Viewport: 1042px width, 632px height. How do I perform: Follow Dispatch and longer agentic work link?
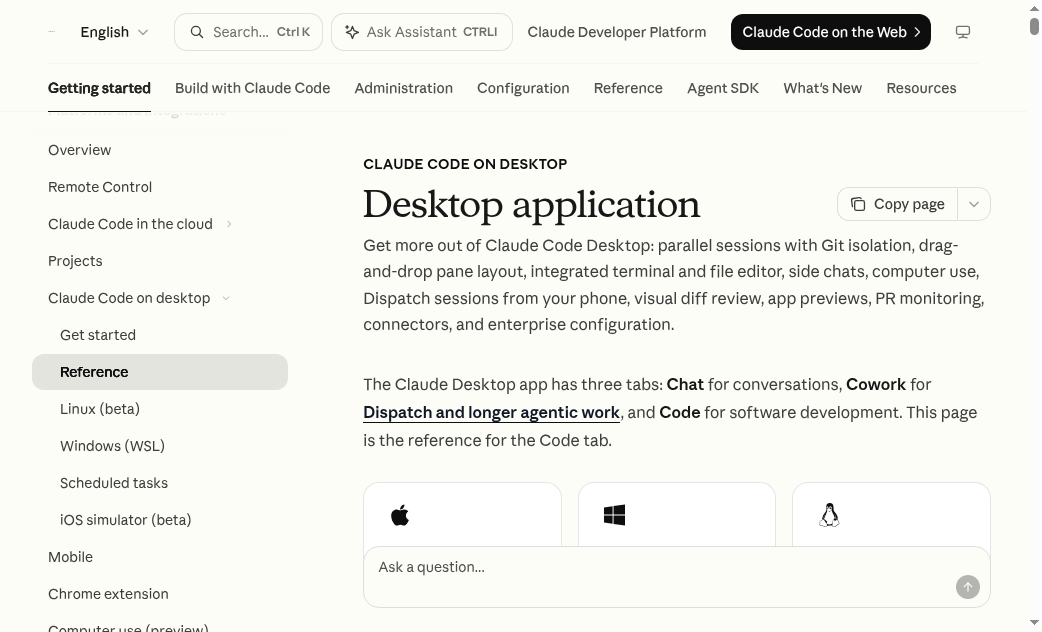tap(491, 413)
